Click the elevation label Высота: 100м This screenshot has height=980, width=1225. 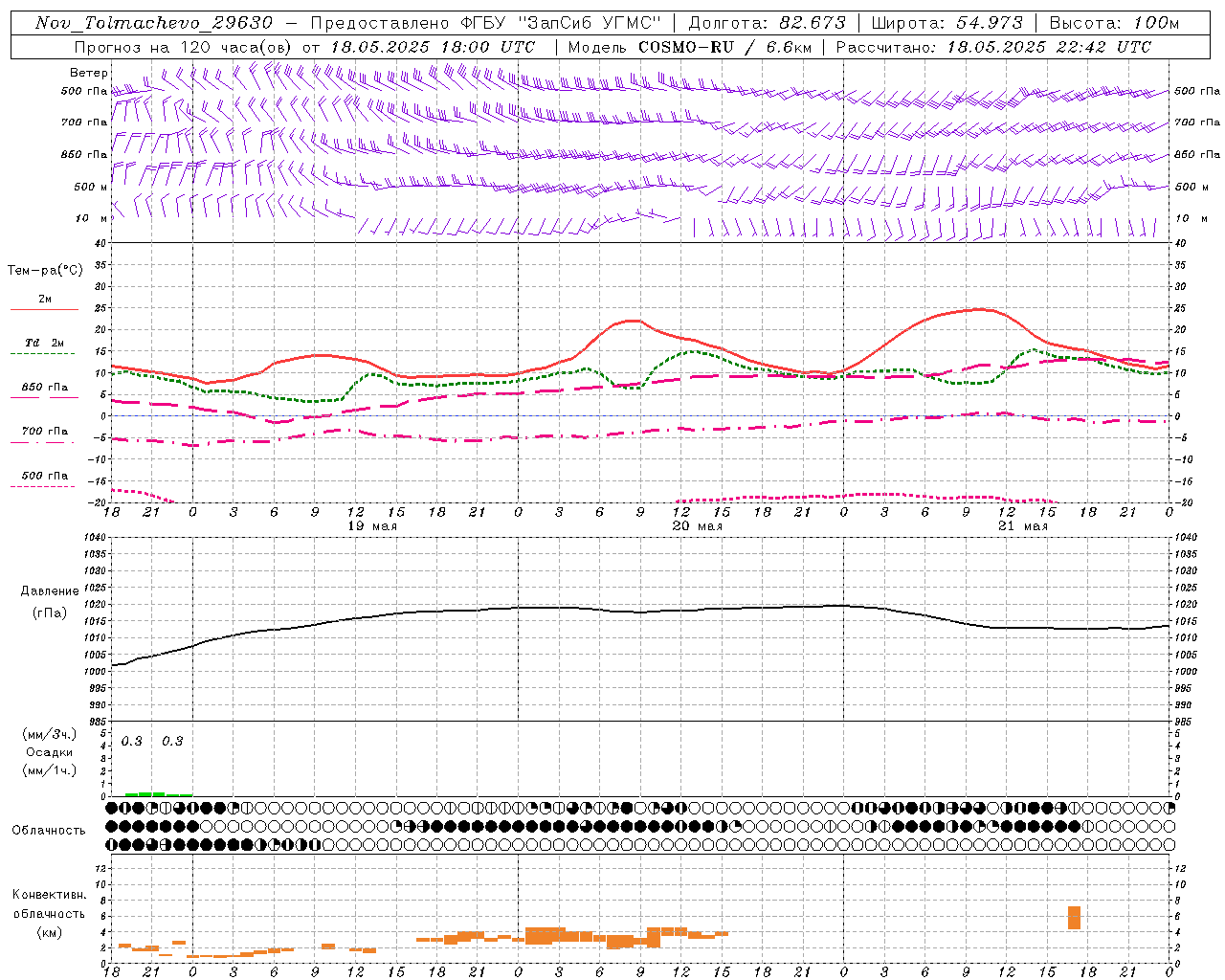pos(1115,23)
